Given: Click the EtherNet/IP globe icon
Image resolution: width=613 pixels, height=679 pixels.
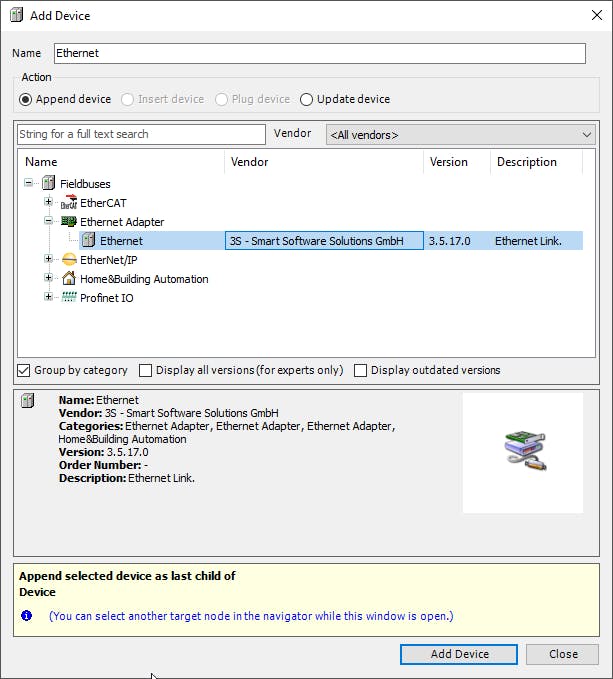Looking at the screenshot, I should 69,259.
